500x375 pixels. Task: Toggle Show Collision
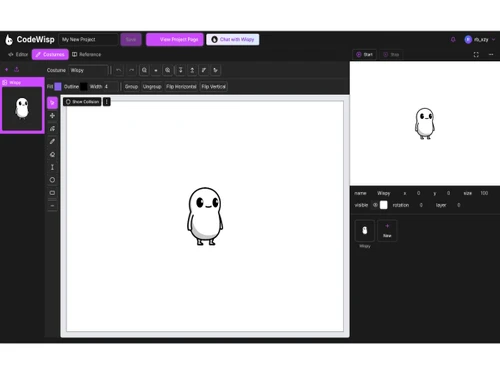coord(82,102)
